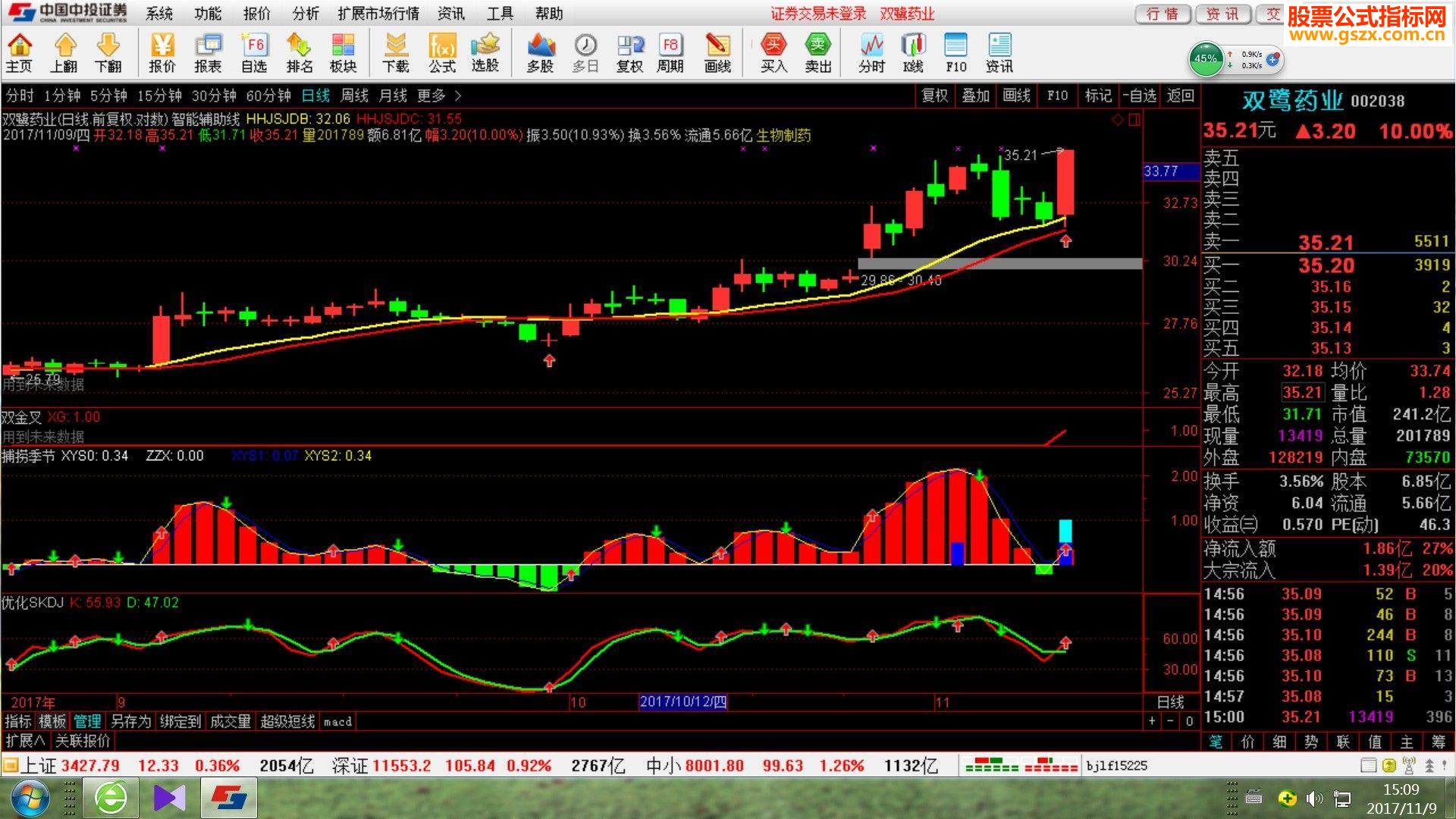Switch to the 15分钟 period tab
This screenshot has width=1456, height=819.
159,96
